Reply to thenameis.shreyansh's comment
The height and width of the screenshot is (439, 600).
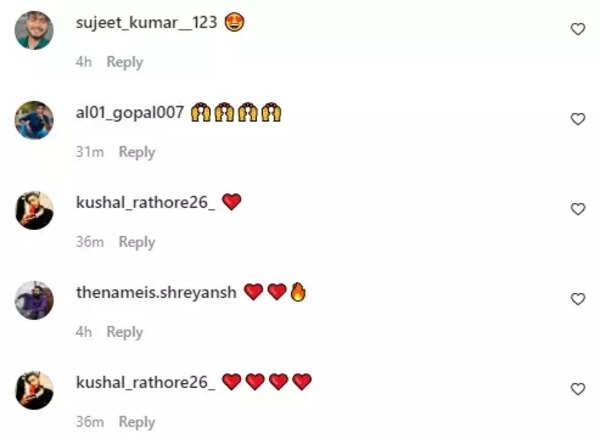pos(125,332)
